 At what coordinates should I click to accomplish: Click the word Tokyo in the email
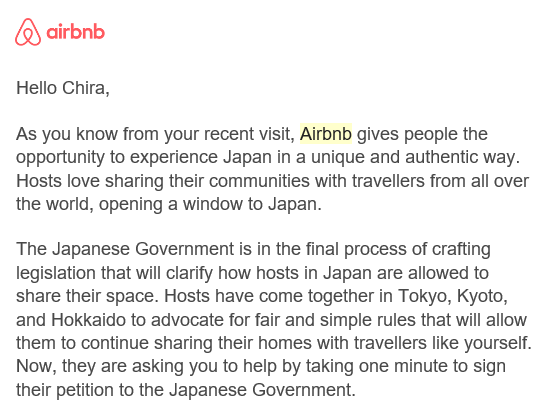pyautogui.click(x=424, y=297)
